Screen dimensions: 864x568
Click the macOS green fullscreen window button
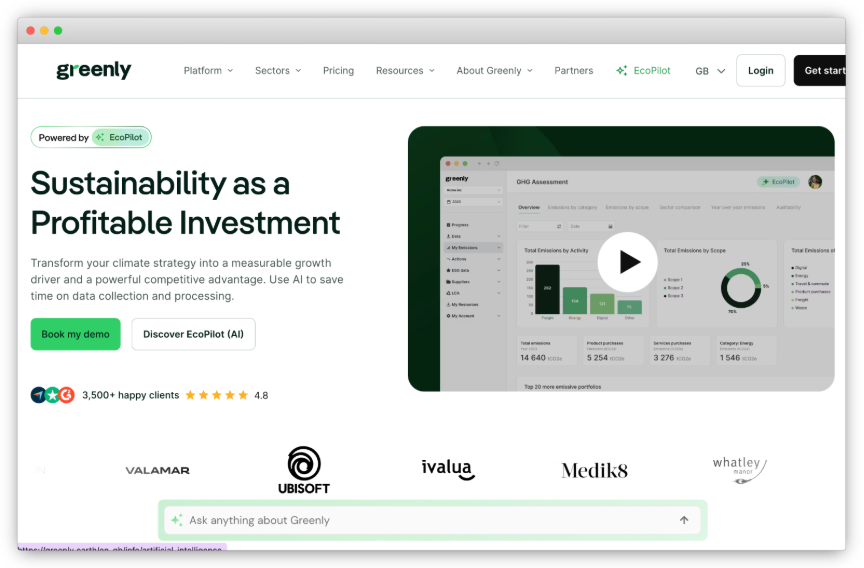coord(58,31)
